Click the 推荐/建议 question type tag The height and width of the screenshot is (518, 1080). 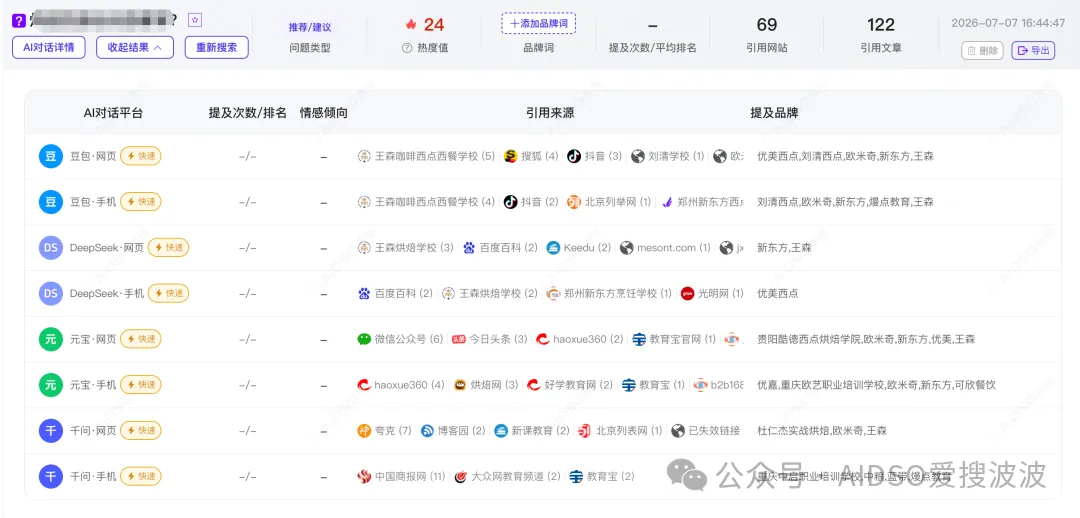coord(310,28)
